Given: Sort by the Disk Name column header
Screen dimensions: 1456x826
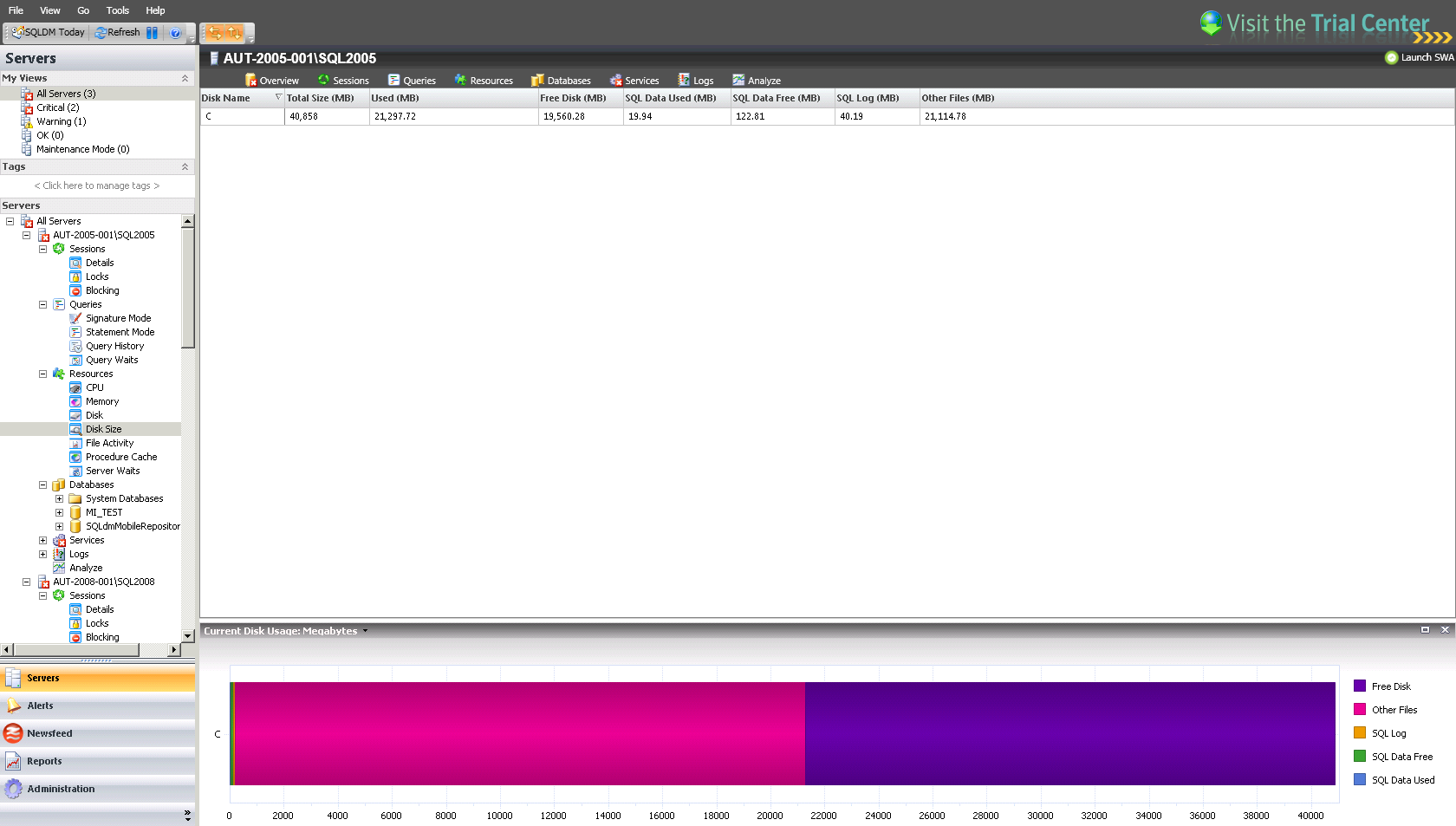Looking at the screenshot, I should 242,98.
